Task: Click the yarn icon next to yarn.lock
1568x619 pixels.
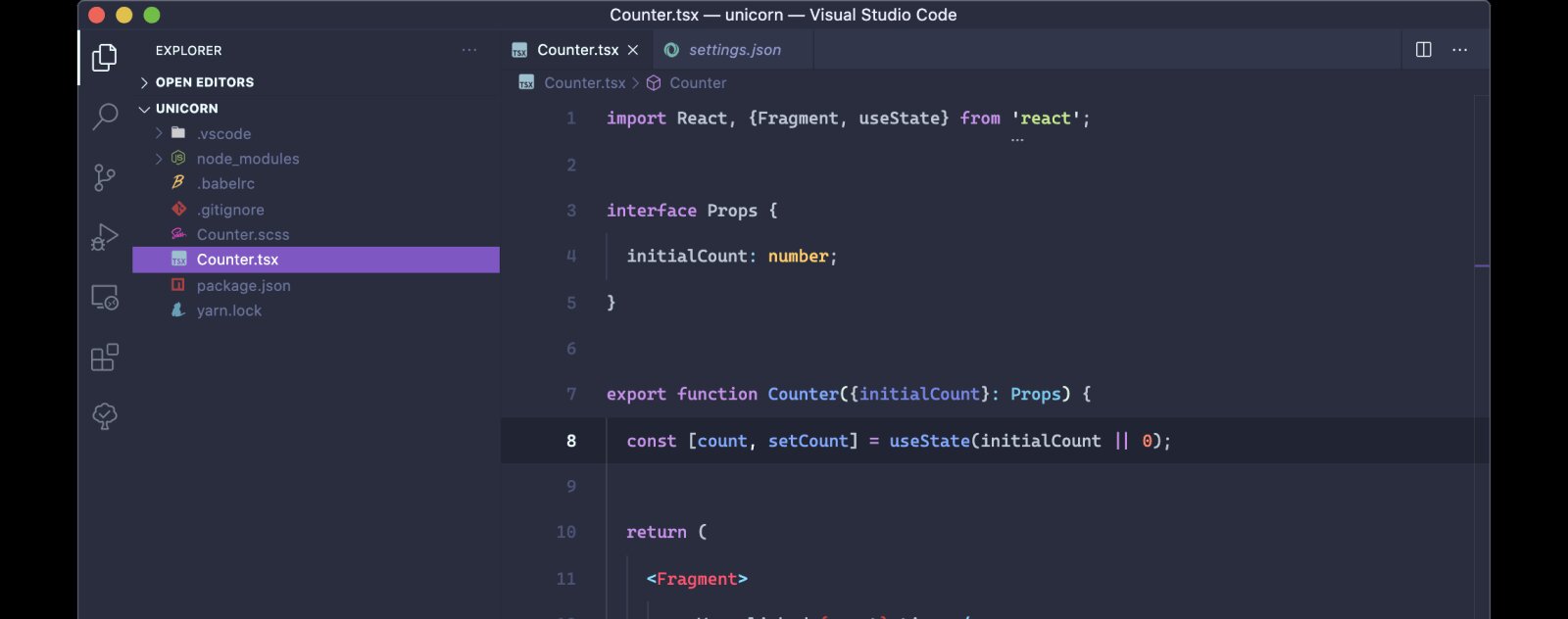Action: [178, 310]
